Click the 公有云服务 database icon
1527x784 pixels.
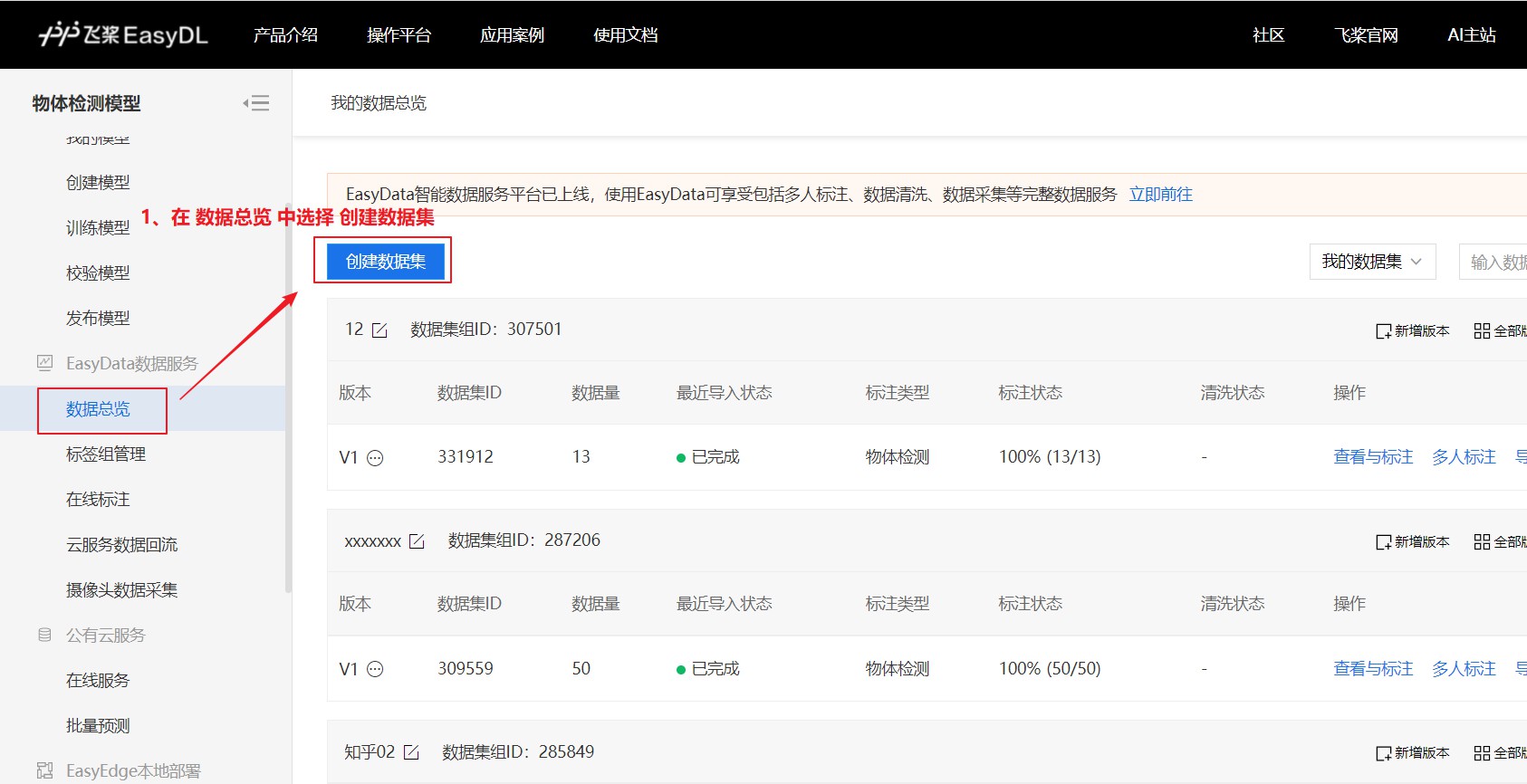(44, 635)
